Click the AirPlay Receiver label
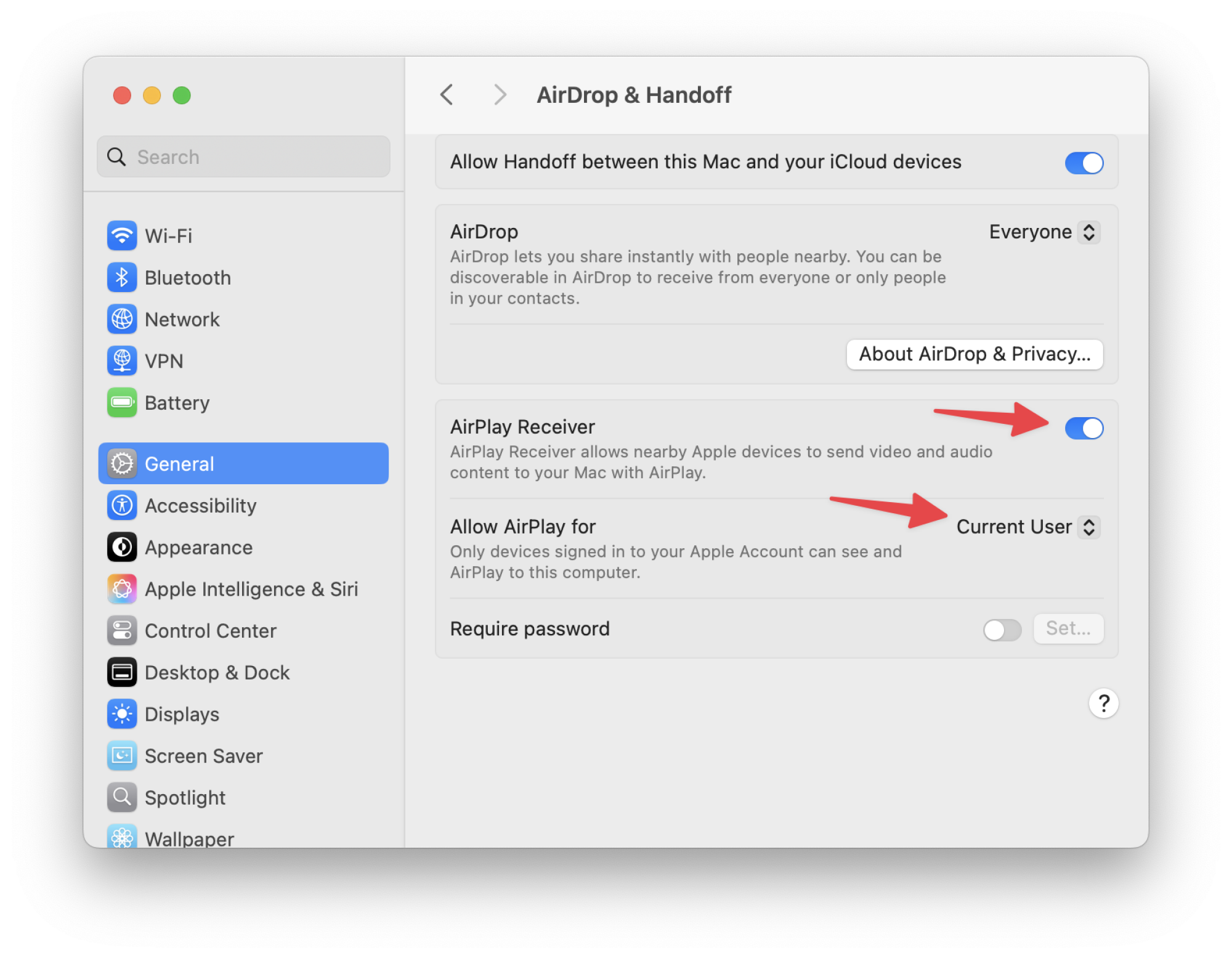Viewport: 1232px width, 958px height. click(522, 426)
